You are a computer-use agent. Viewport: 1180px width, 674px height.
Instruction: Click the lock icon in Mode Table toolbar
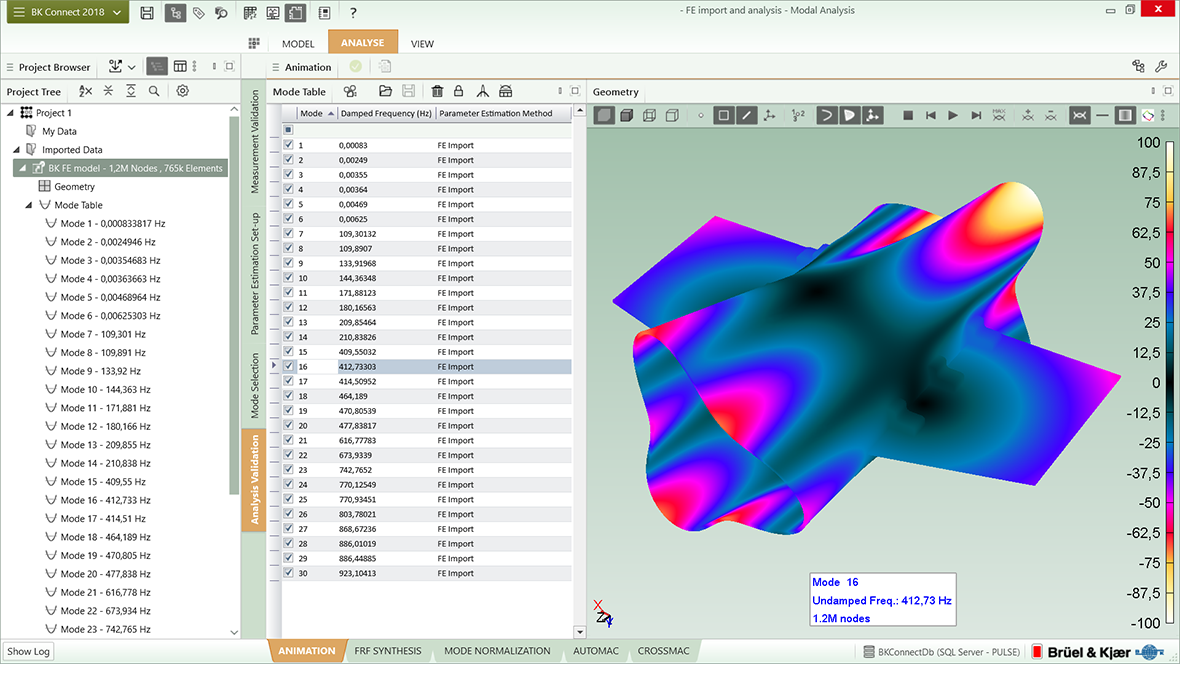459,91
